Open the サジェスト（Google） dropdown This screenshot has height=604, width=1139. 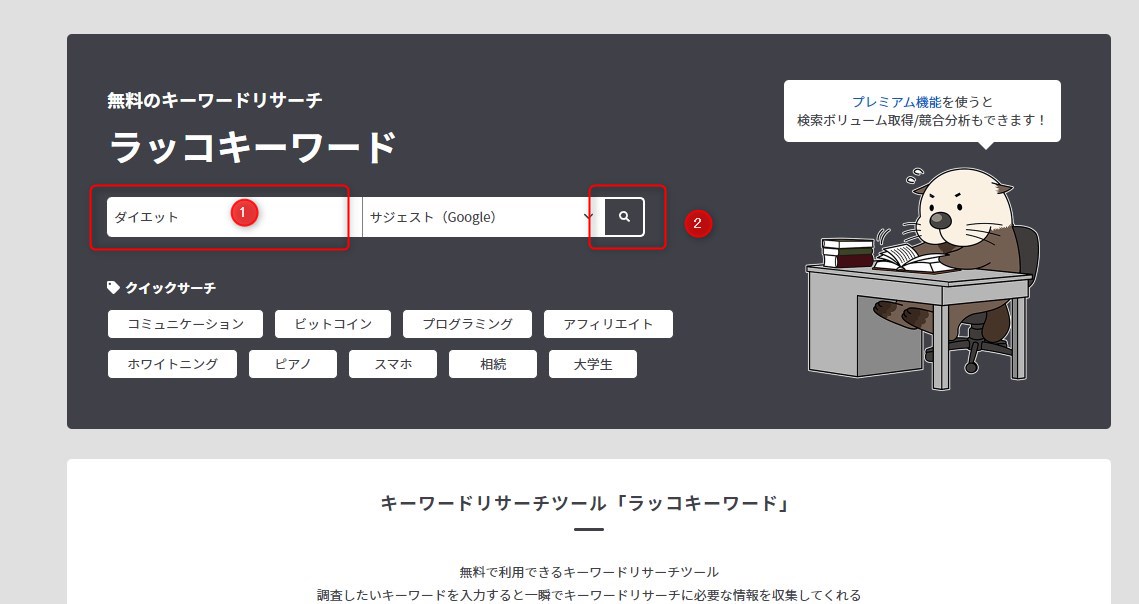click(x=480, y=217)
